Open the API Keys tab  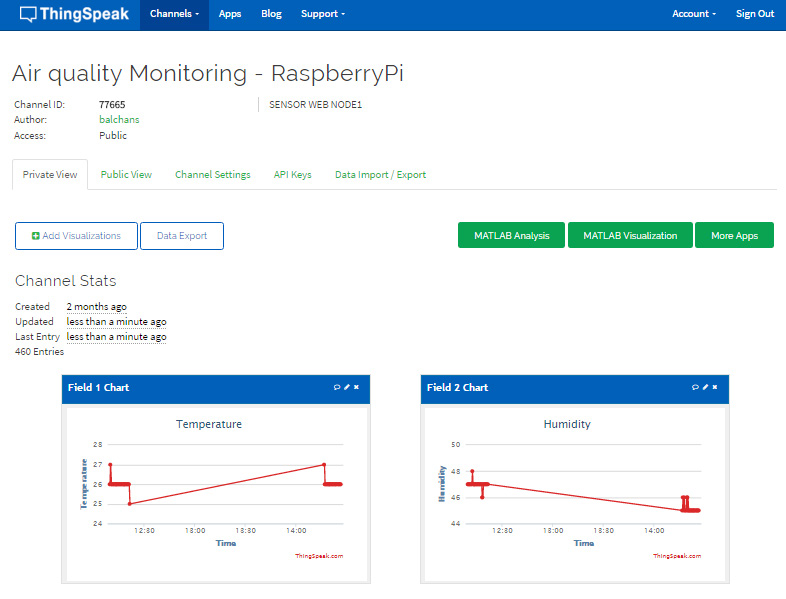pos(293,174)
